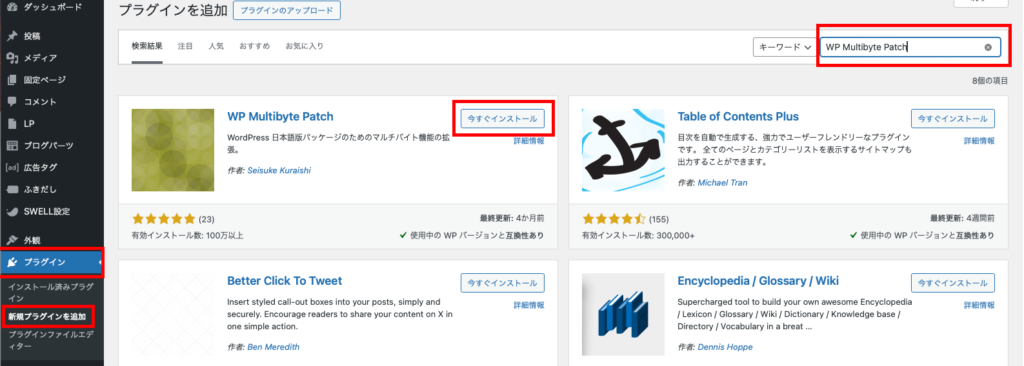Open the Dashboard (ダッシュボード) menu

52,7
